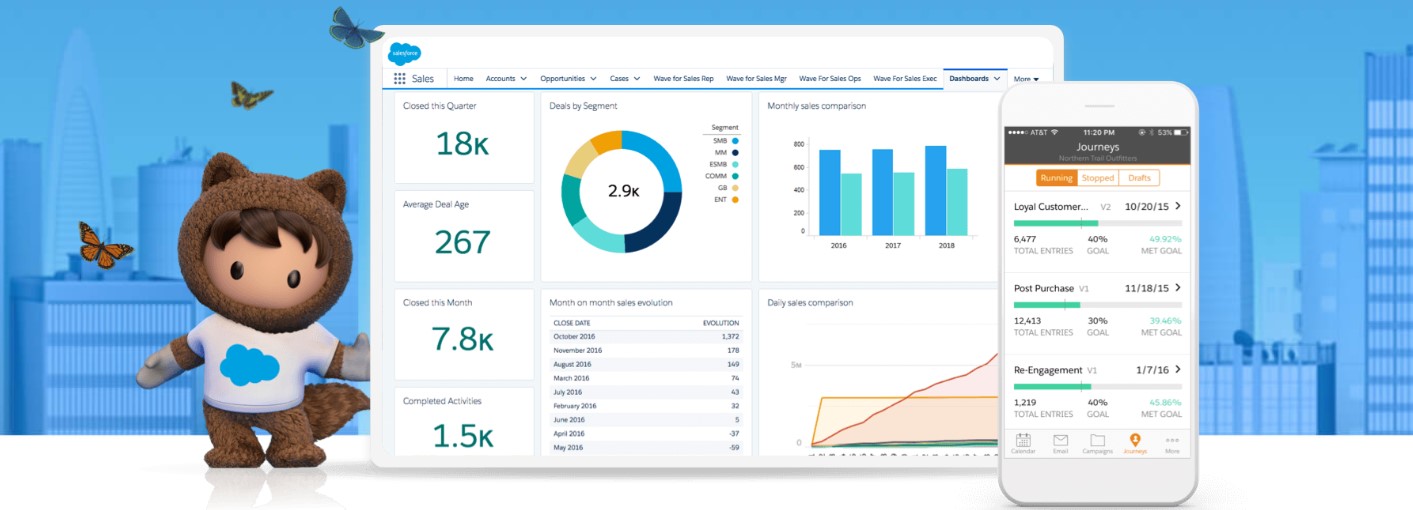Select the Running journeys filter
The image size is (1413, 510).
point(1056,178)
